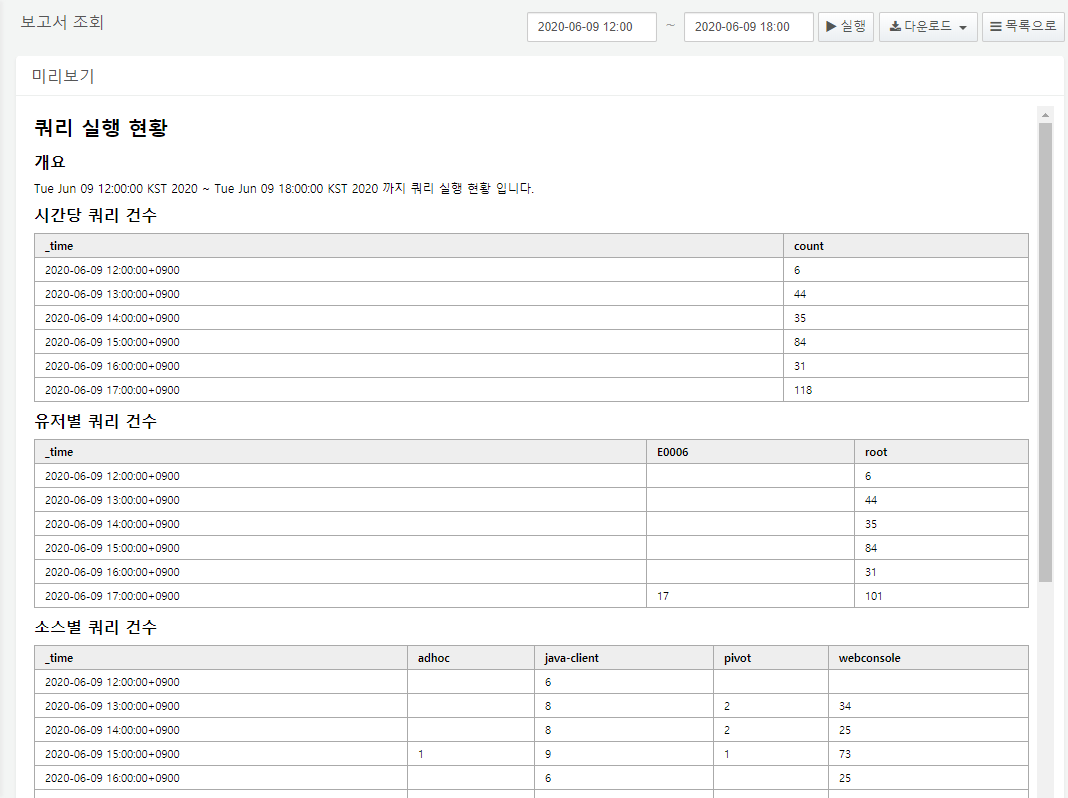This screenshot has height=798, width=1068.
Task: Click java-client value 9
Action: (x=548, y=754)
